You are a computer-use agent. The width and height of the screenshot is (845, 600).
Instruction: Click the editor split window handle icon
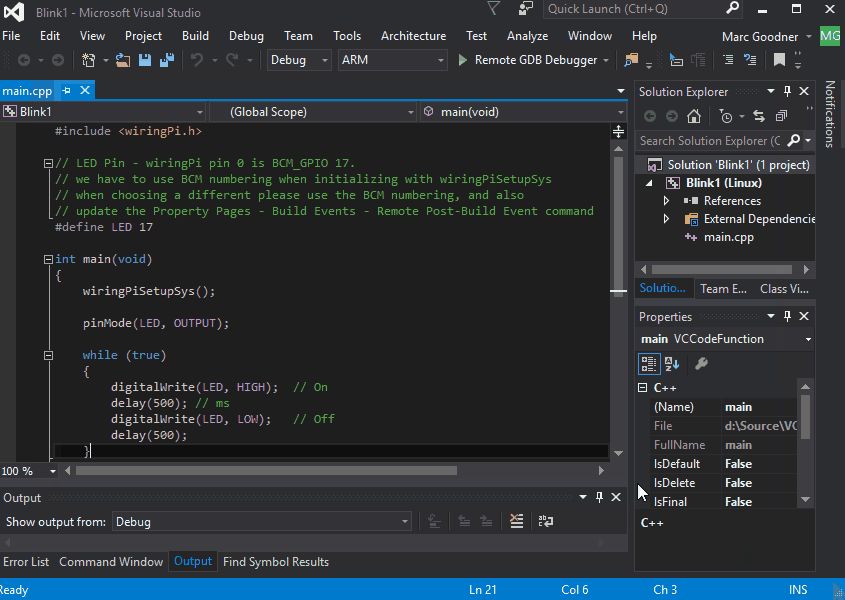[618, 131]
